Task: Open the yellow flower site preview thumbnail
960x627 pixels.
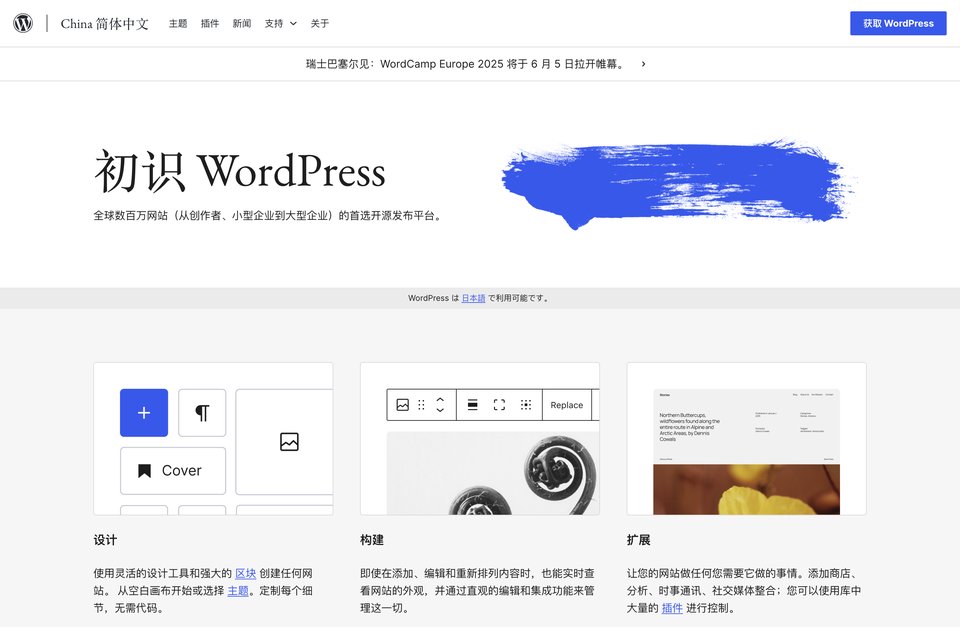Action: (746, 452)
